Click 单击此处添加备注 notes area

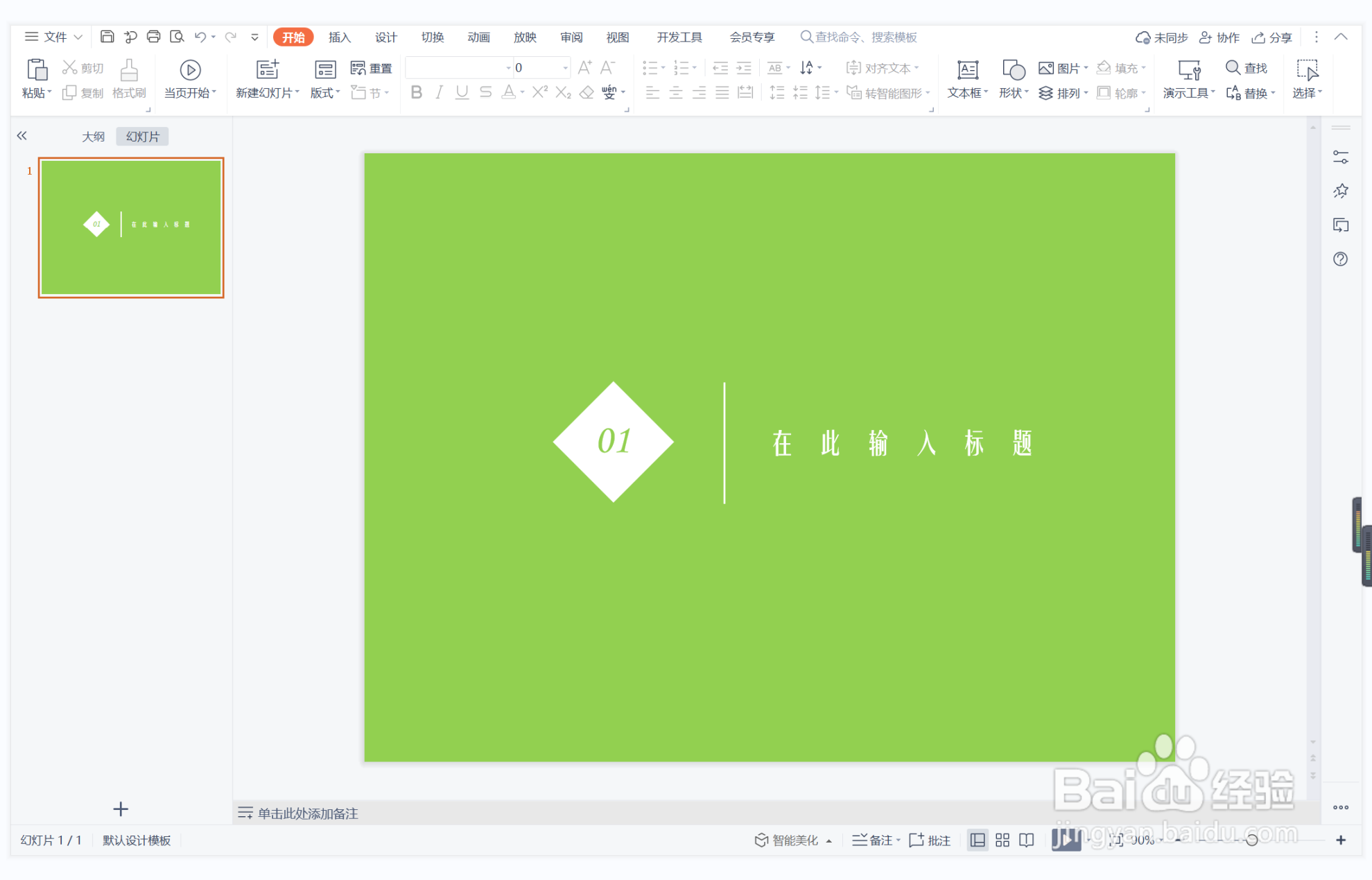coord(307,813)
